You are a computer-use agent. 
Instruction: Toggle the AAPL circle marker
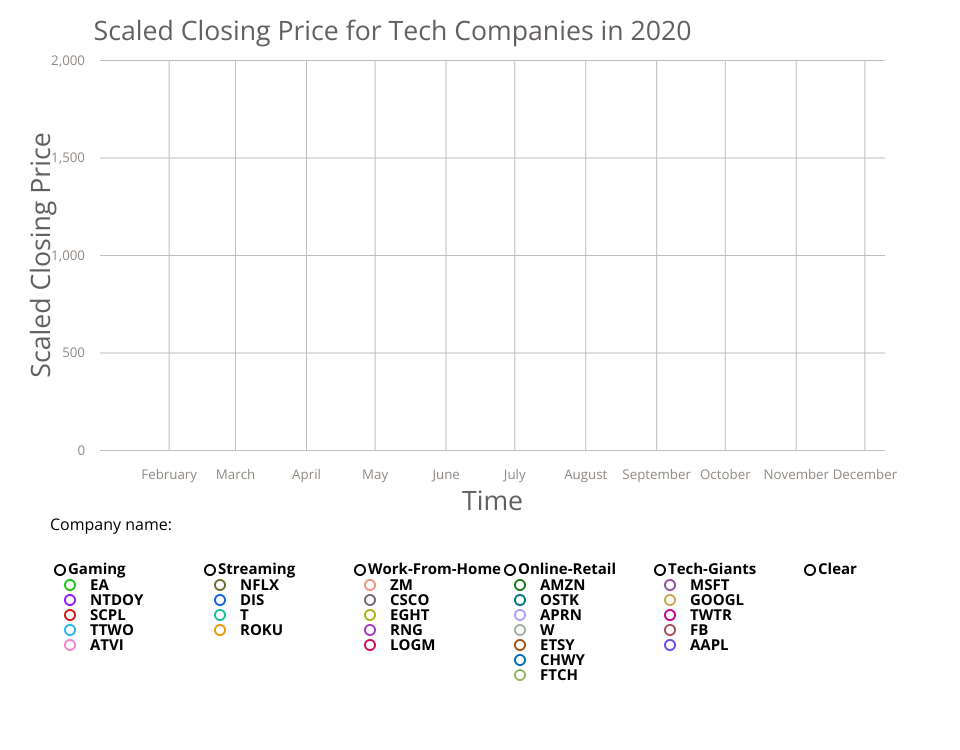670,645
